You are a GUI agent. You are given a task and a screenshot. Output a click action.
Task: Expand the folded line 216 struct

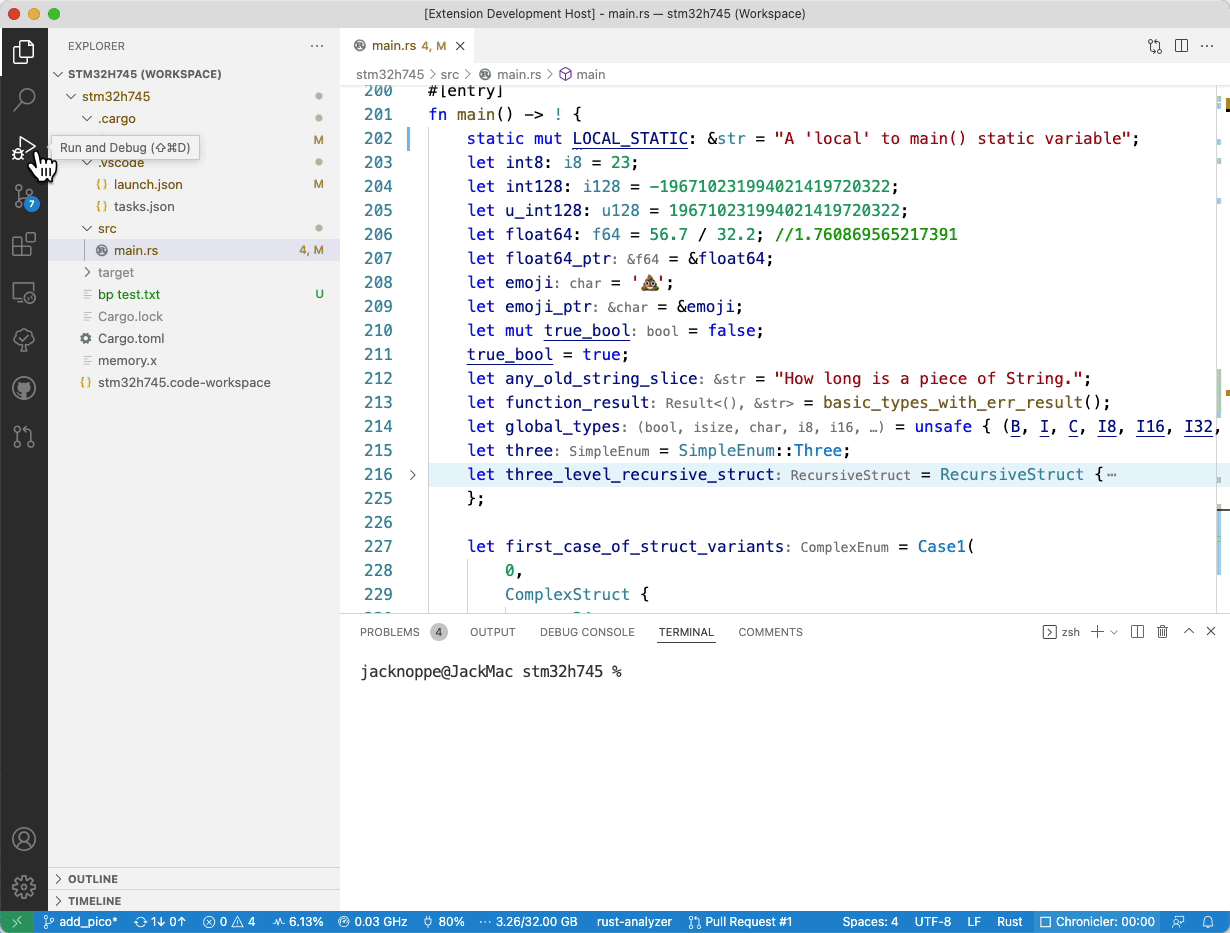pos(413,475)
